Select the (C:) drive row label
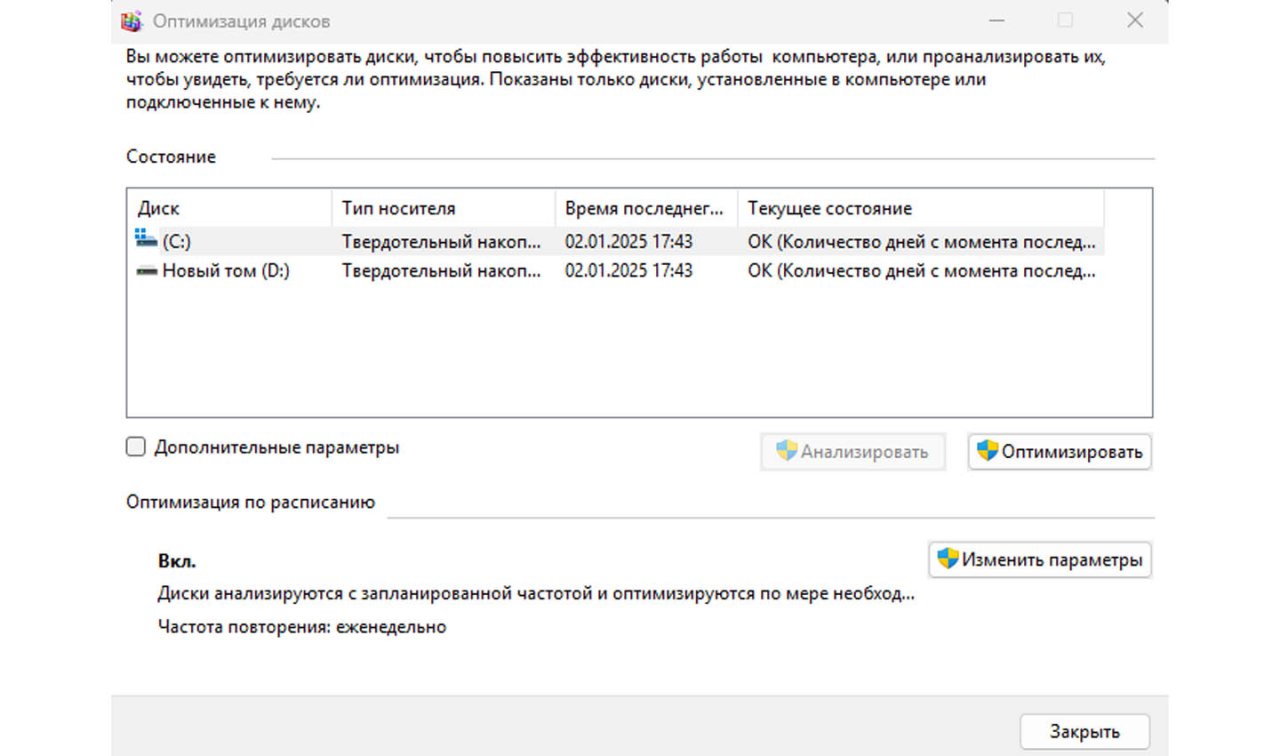This screenshot has width=1280, height=756. [x=177, y=241]
